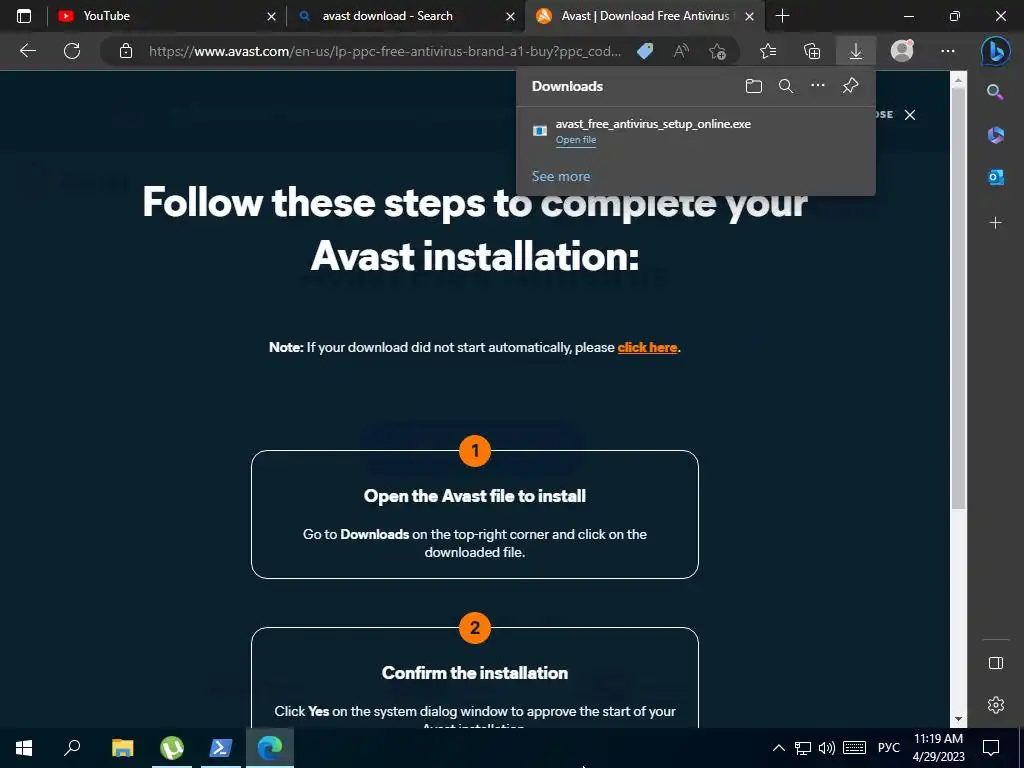Open Microsoft 365 sidebar icon
This screenshot has width=1024, height=768.
[x=995, y=135]
